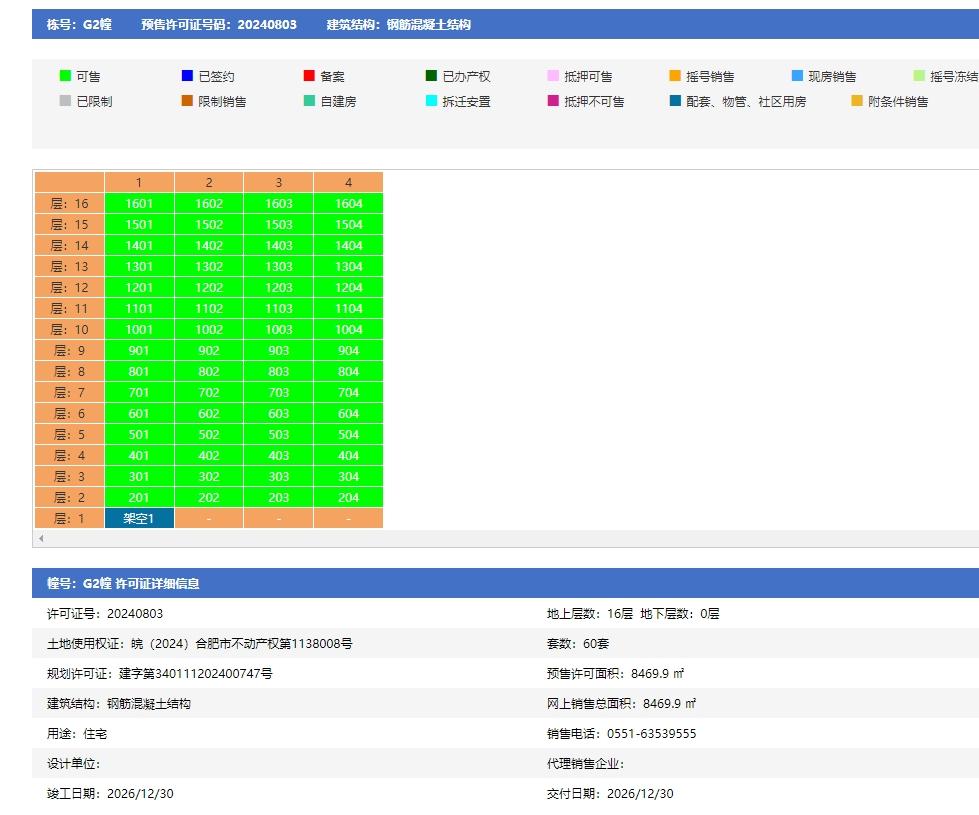Click the 层: 5 row header
The width and height of the screenshot is (979, 815).
[69, 435]
